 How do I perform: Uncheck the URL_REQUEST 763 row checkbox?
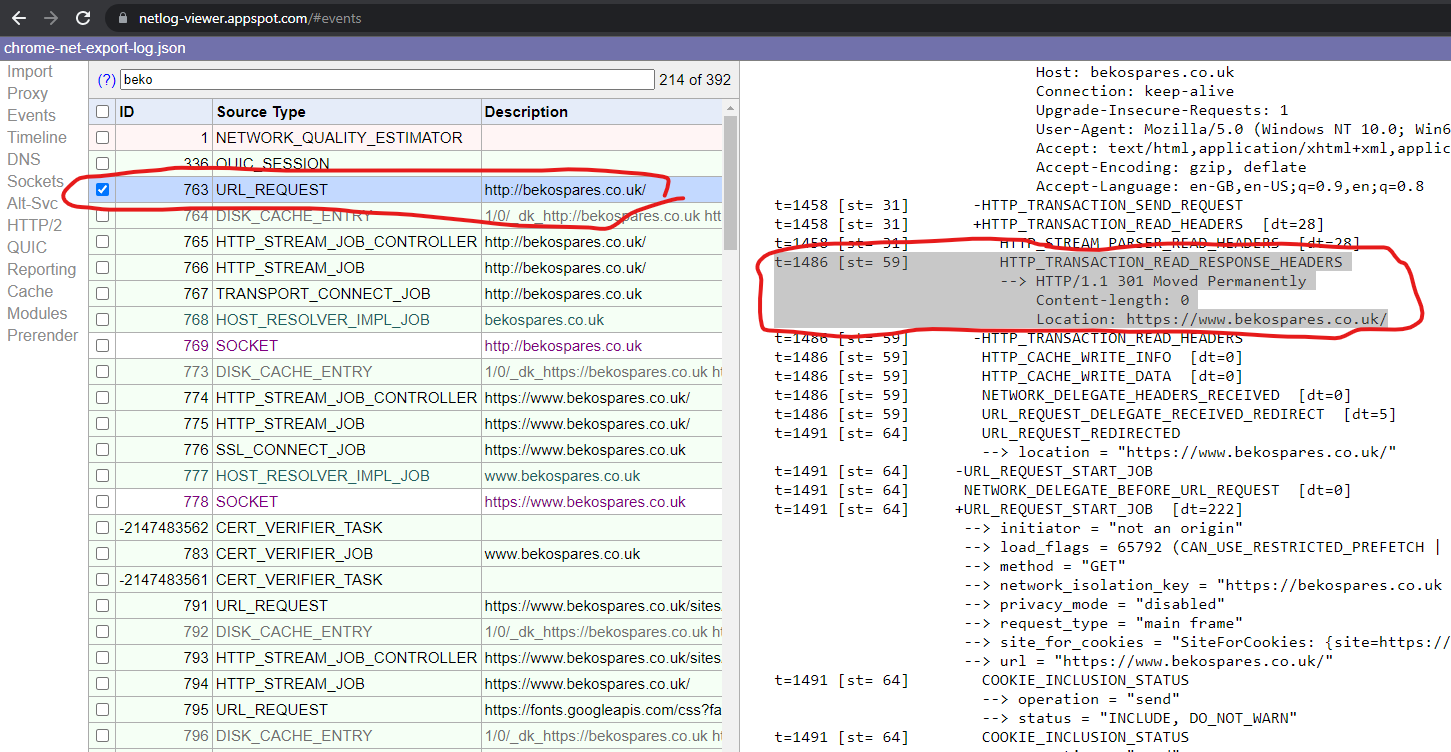(102, 190)
